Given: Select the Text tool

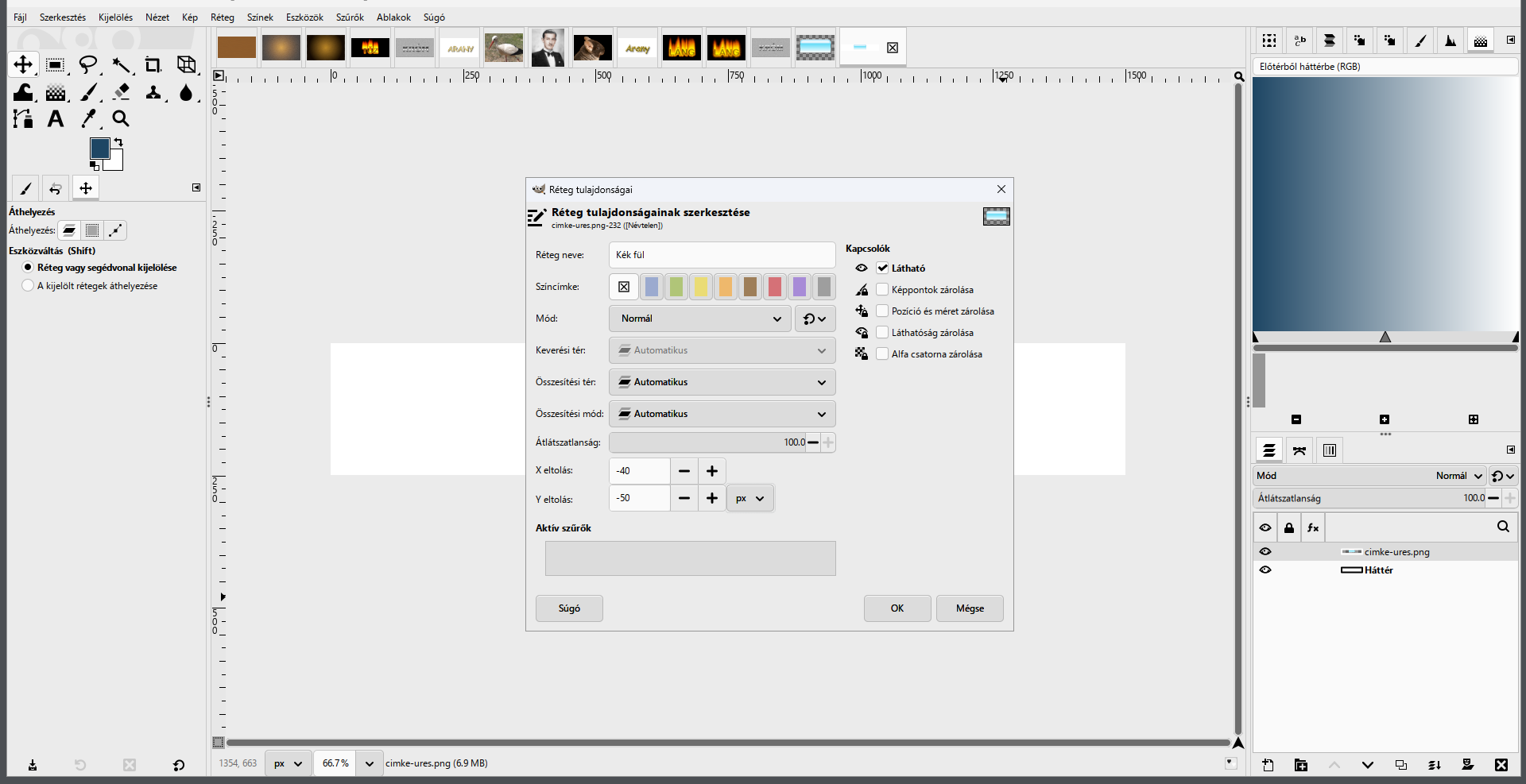Looking at the screenshot, I should coord(55,118).
